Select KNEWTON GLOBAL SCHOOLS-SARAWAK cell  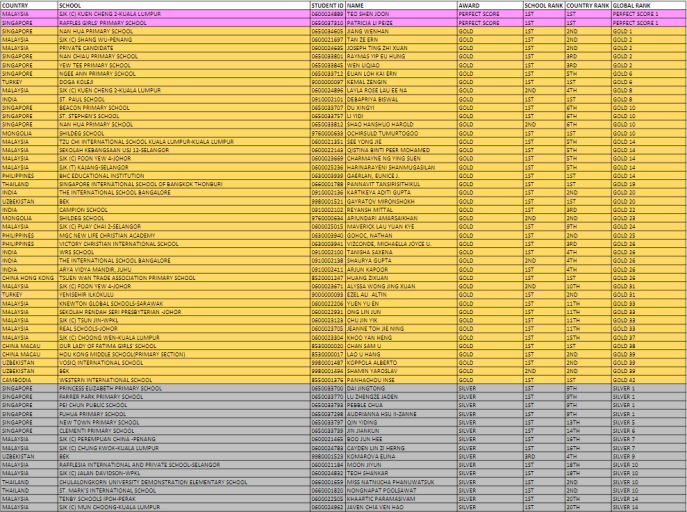pyautogui.click(x=184, y=303)
